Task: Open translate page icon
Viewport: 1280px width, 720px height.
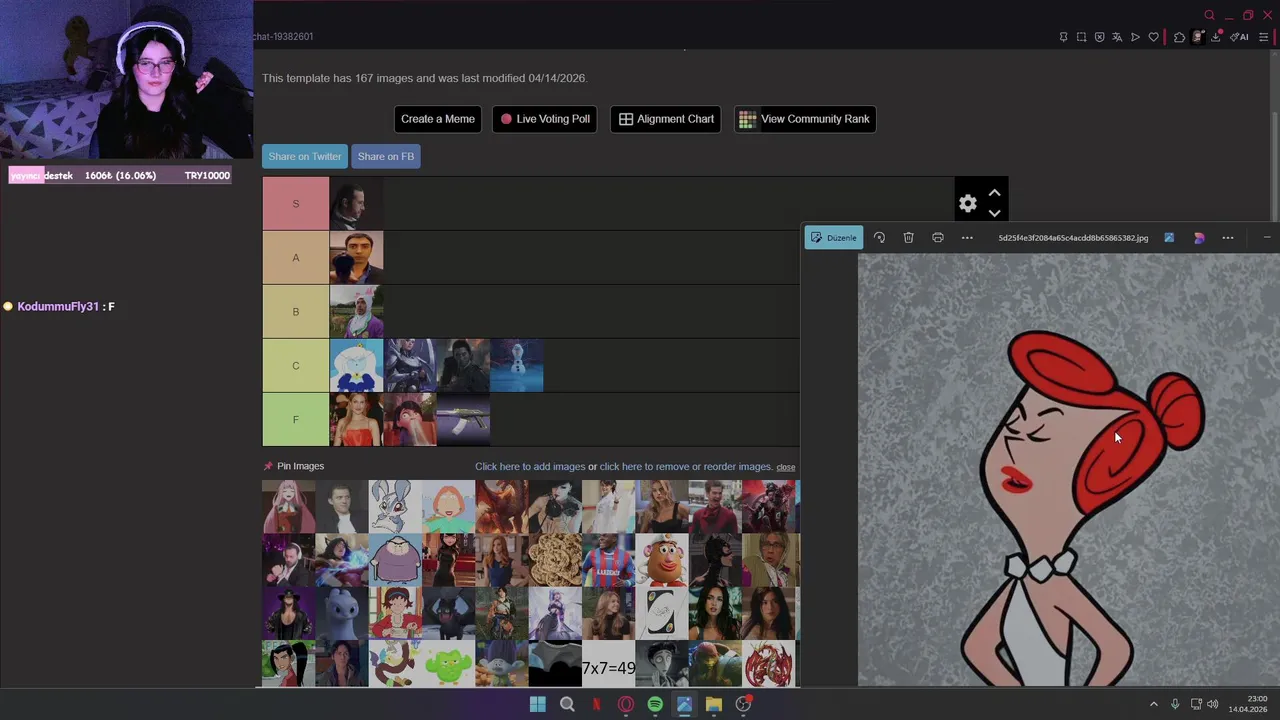Action: click(1117, 37)
